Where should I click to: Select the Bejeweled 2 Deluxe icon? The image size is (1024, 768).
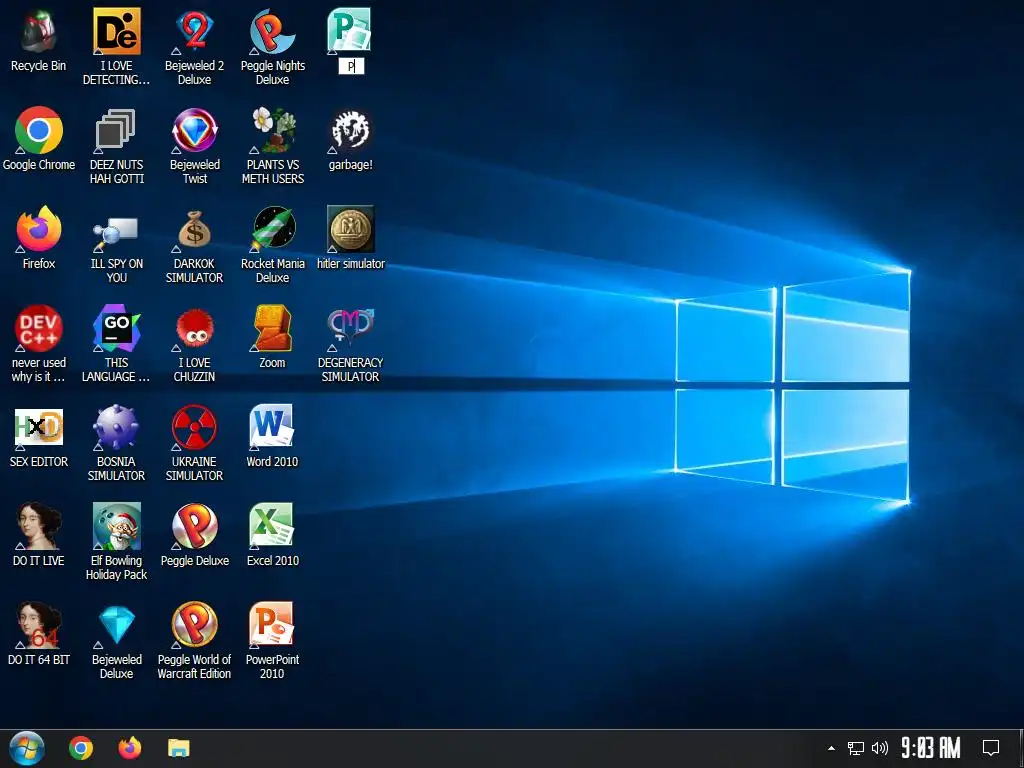194,31
